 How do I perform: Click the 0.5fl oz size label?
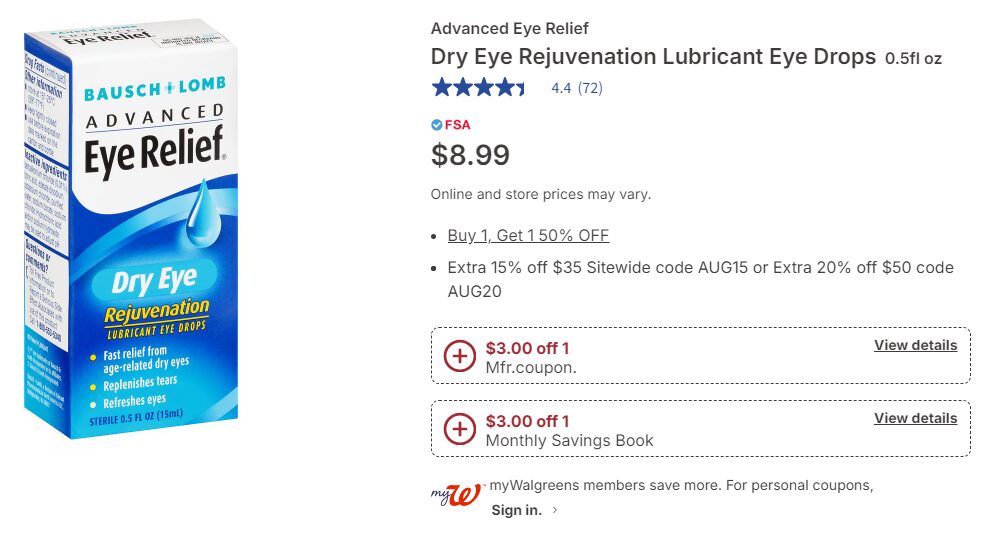click(x=913, y=59)
